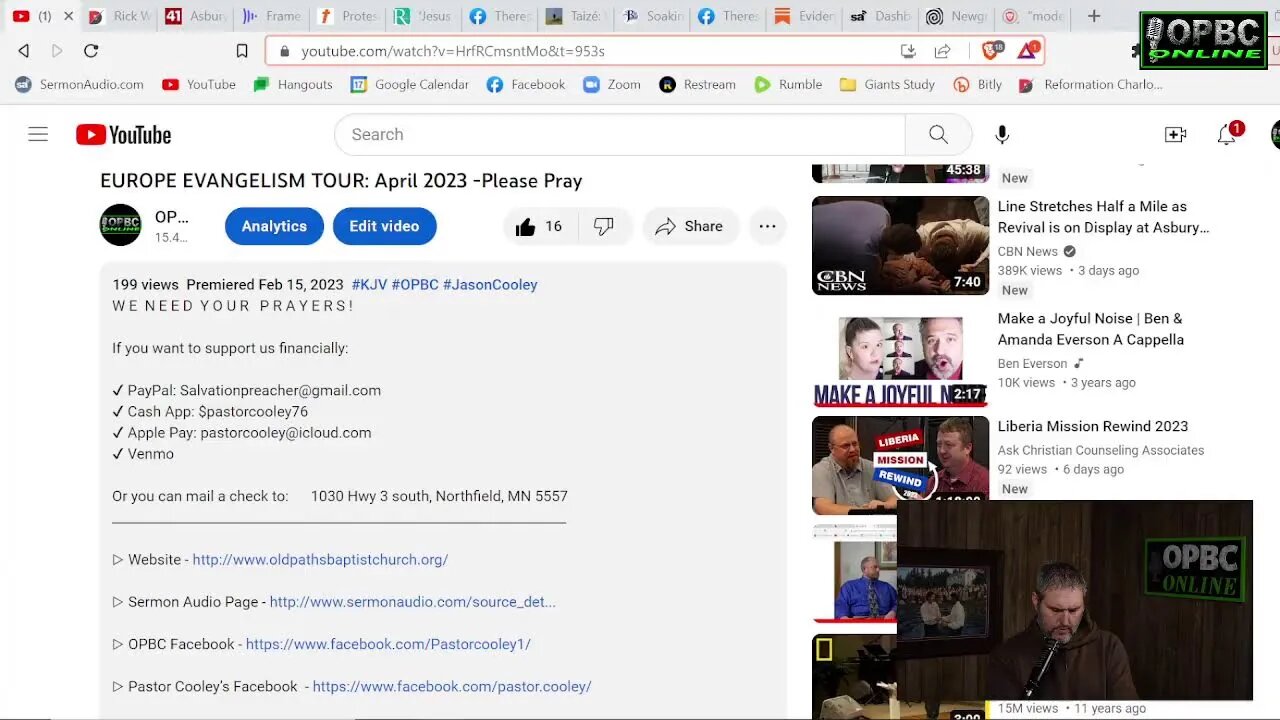The height and width of the screenshot is (720, 1280).
Task: Click the browser address bar URL
Action: (x=453, y=51)
